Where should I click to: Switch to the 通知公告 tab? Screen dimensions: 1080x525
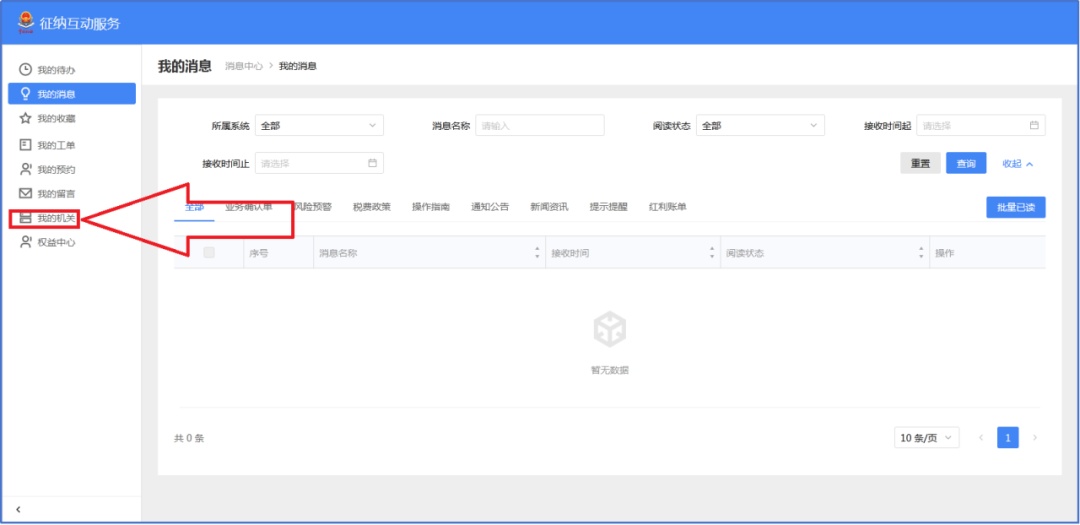tap(490, 207)
